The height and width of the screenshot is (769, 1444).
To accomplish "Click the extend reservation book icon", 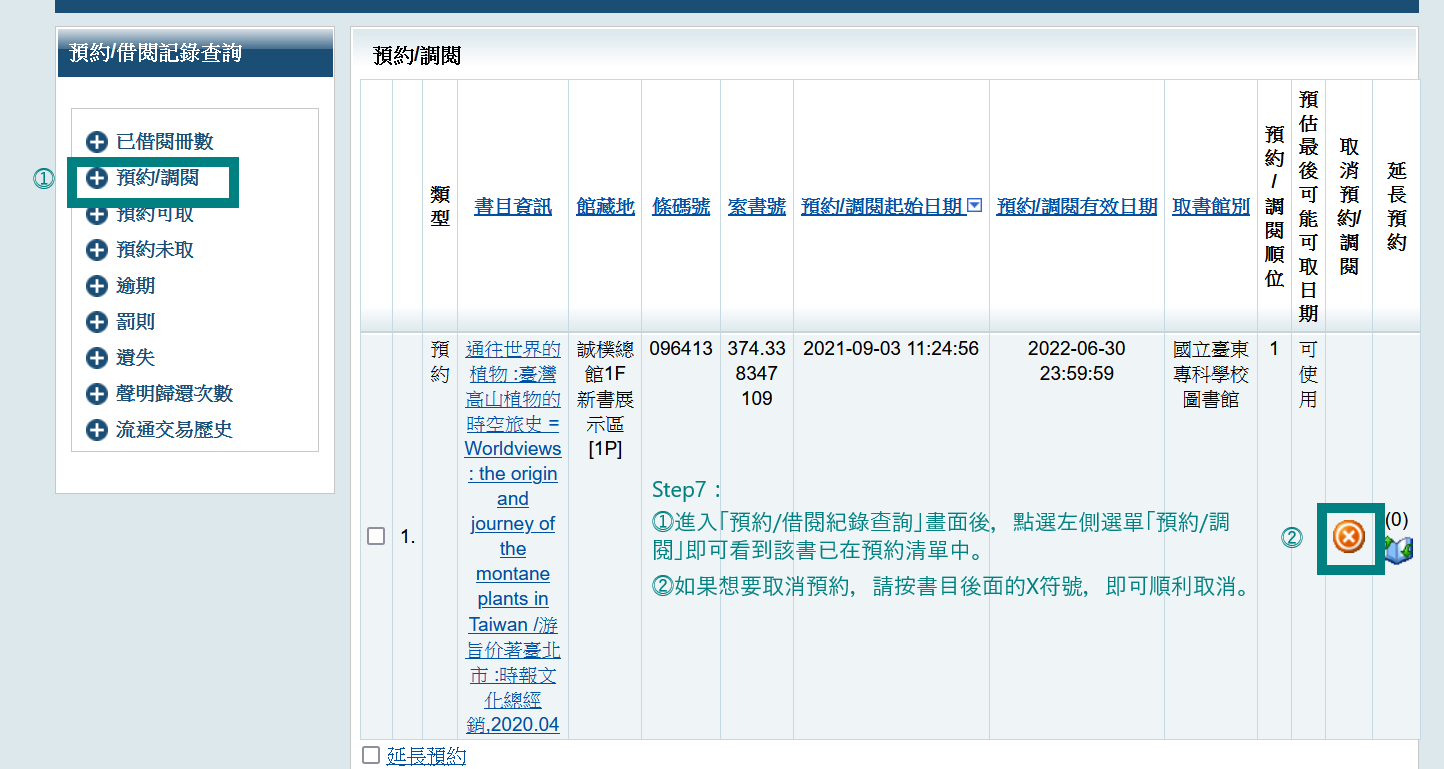I will click(x=1399, y=549).
